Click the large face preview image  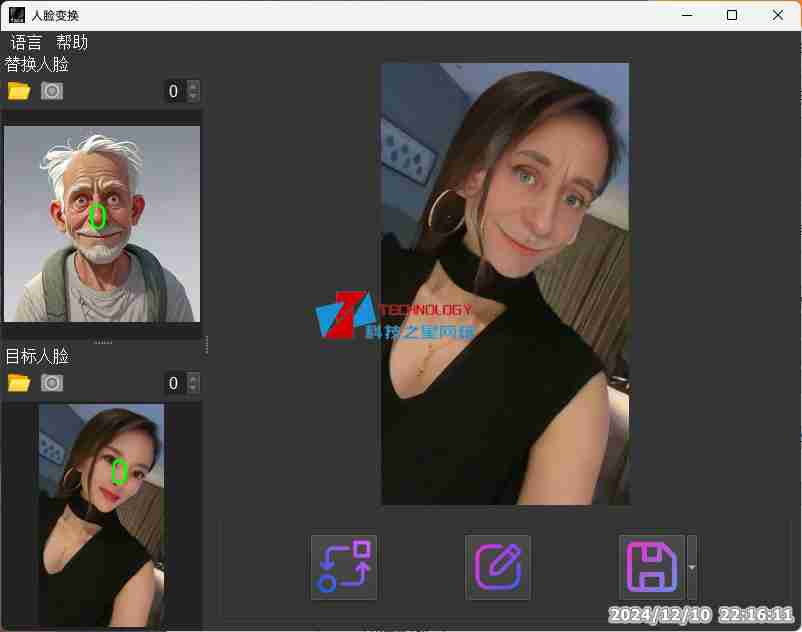coord(505,283)
